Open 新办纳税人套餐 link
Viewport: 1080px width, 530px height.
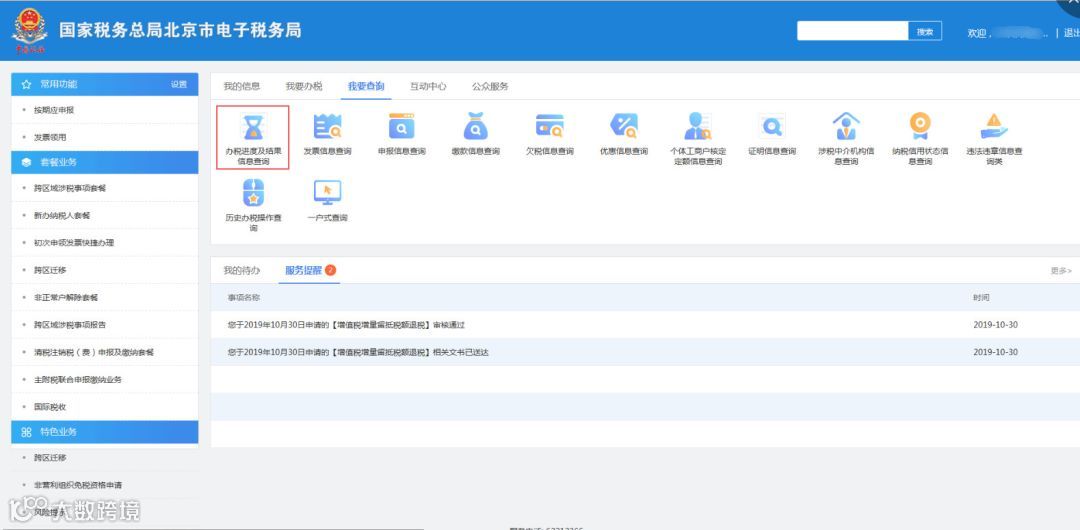coord(62,216)
